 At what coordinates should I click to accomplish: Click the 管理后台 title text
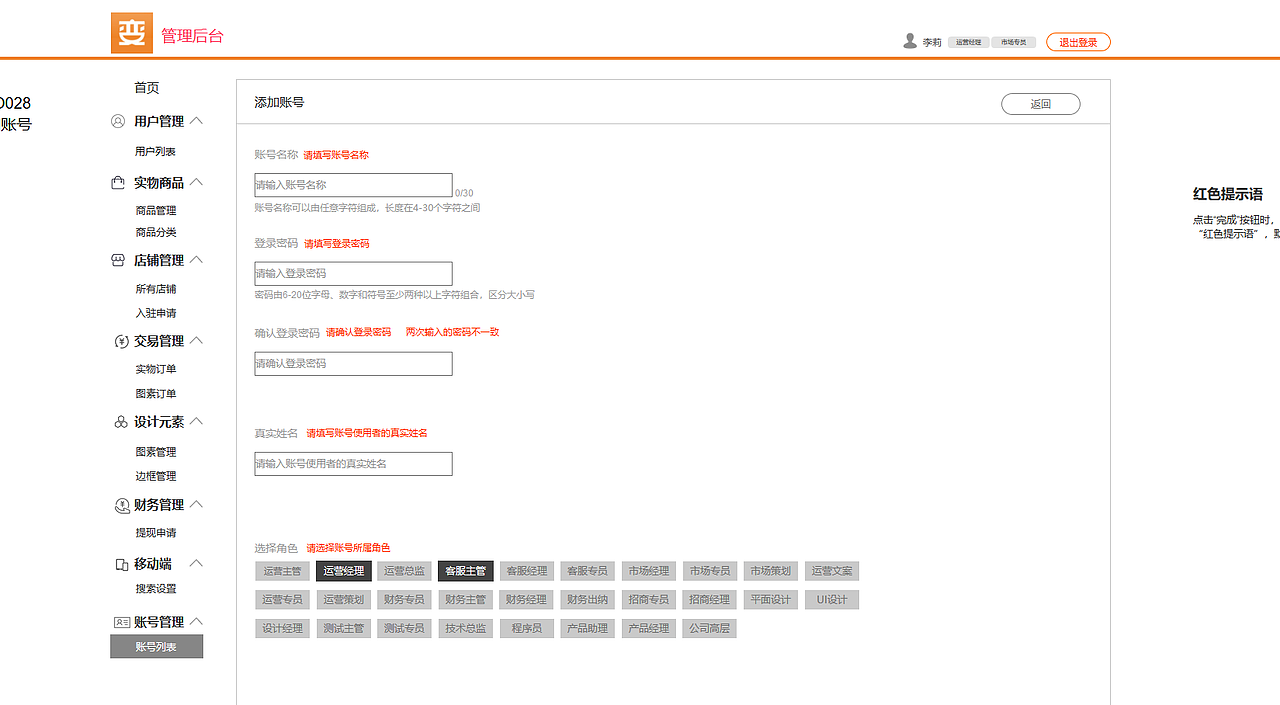coord(192,36)
